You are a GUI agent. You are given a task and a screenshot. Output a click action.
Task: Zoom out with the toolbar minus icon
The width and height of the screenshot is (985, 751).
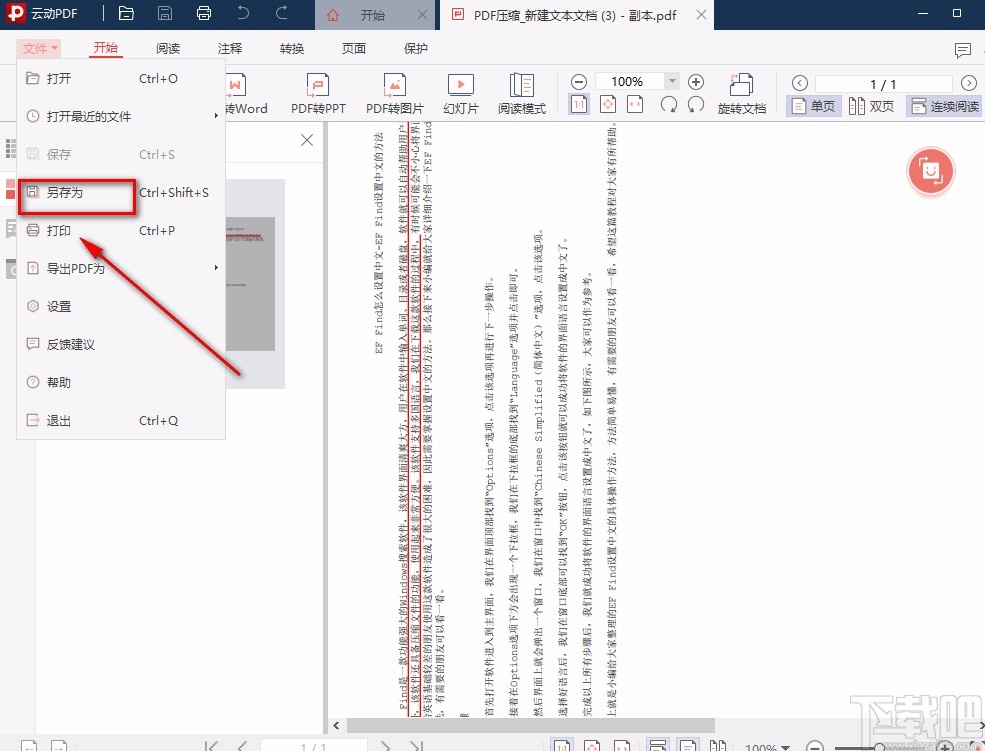(x=579, y=82)
